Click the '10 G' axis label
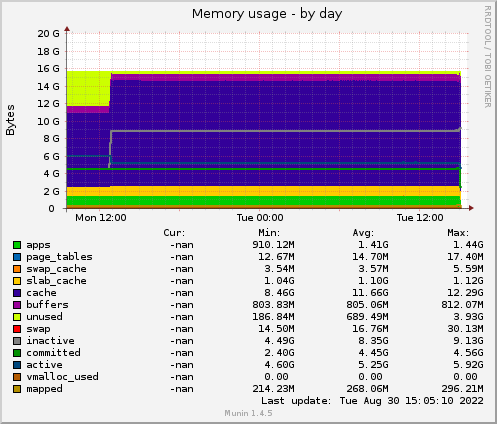The width and height of the screenshot is (497, 424). click(x=48, y=121)
